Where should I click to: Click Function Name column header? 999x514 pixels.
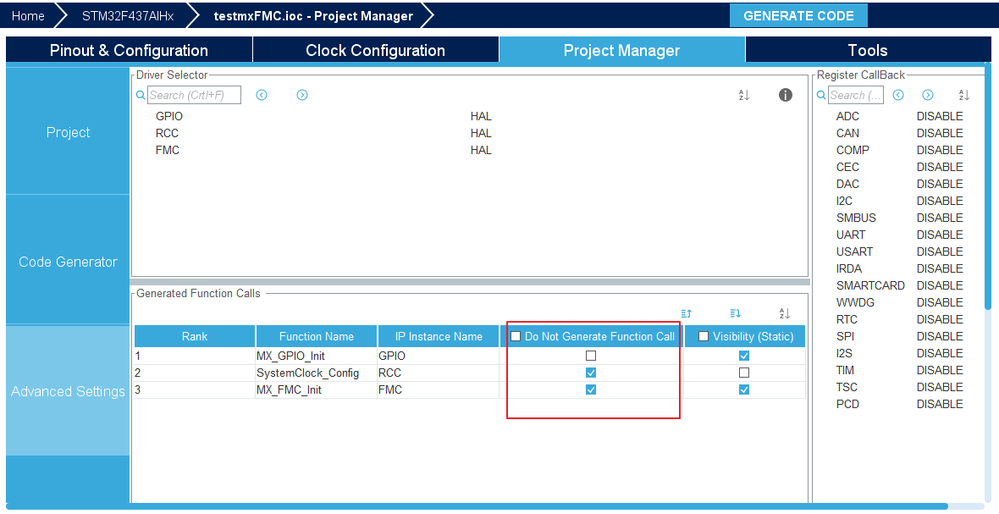pos(316,336)
